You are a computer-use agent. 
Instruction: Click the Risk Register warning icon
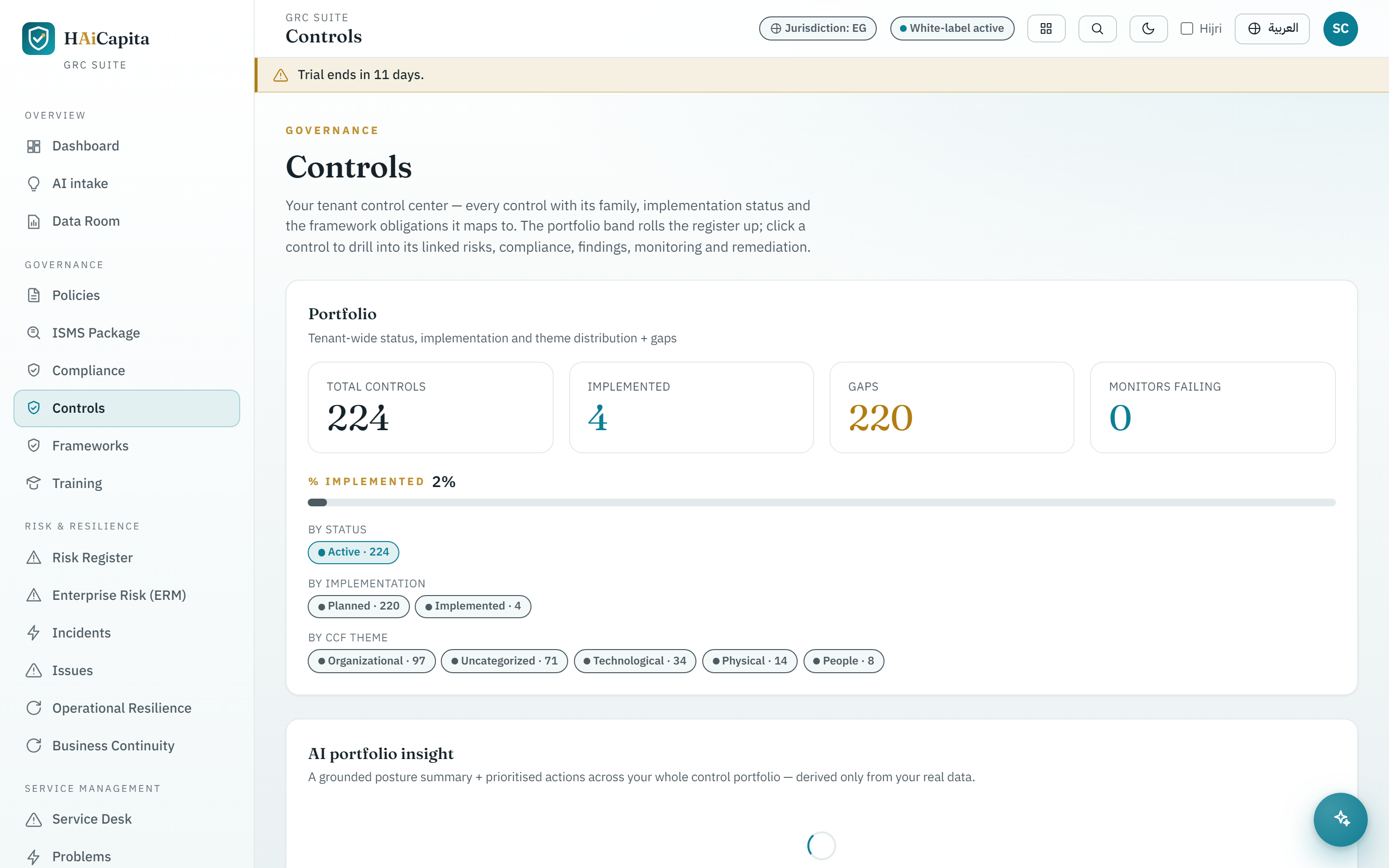[x=34, y=558]
